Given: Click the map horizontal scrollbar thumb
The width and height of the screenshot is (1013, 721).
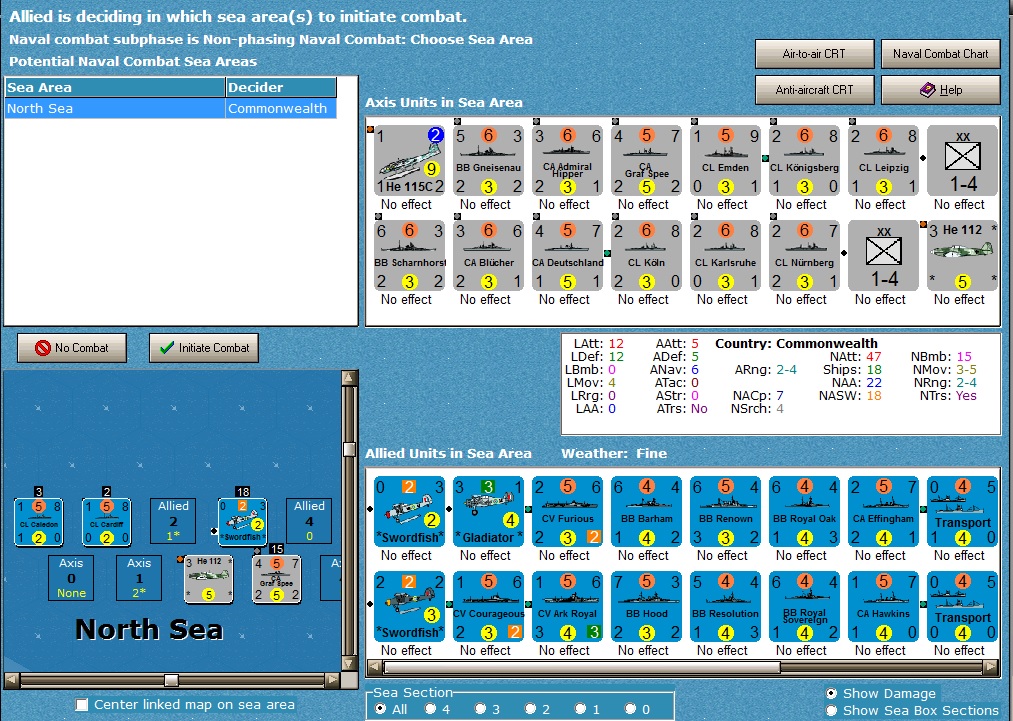Looking at the screenshot, I should coord(171,680).
